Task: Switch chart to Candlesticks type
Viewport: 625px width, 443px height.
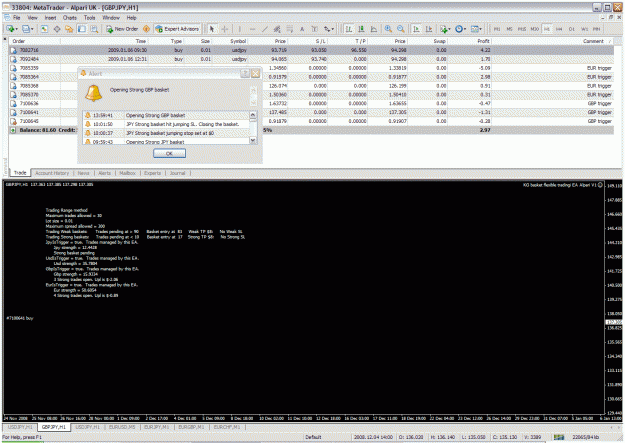Action: (x=361, y=29)
